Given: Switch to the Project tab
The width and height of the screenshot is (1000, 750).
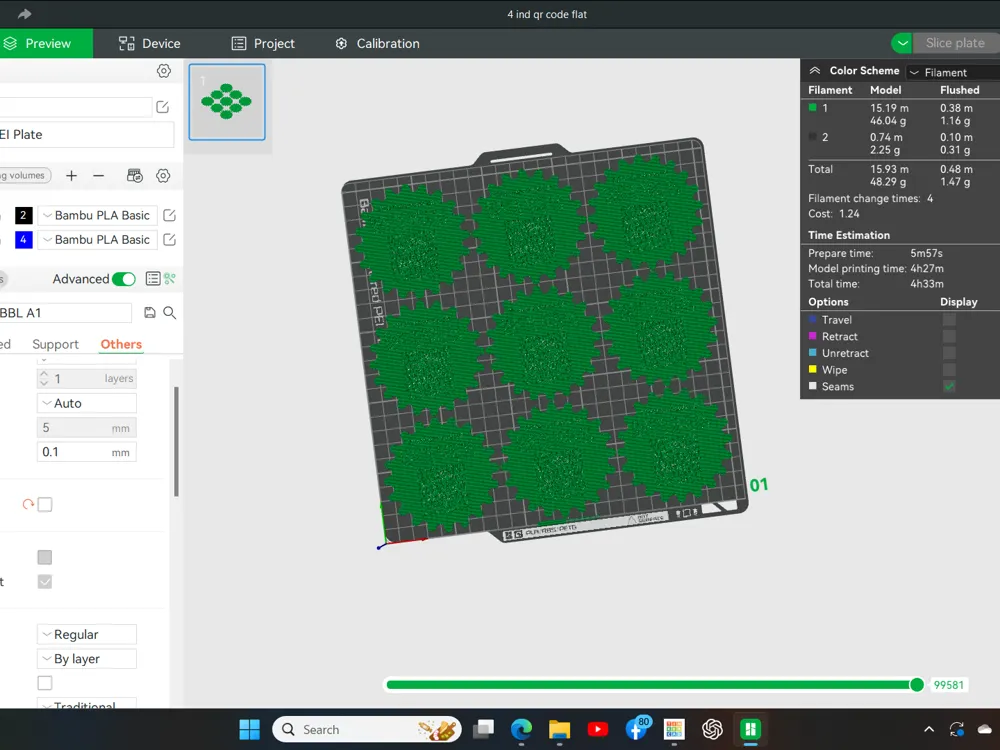Looking at the screenshot, I should point(263,43).
